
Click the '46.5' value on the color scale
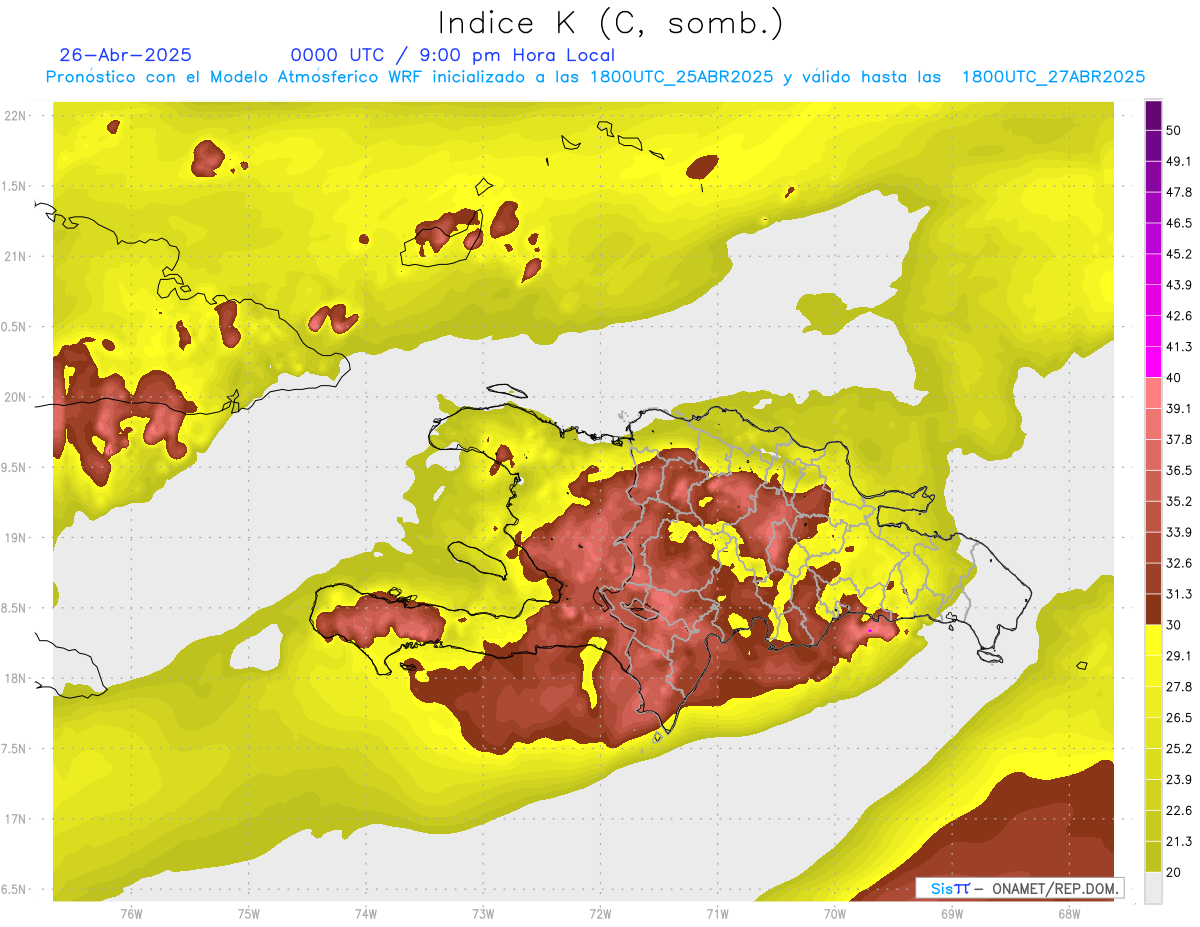(1179, 223)
